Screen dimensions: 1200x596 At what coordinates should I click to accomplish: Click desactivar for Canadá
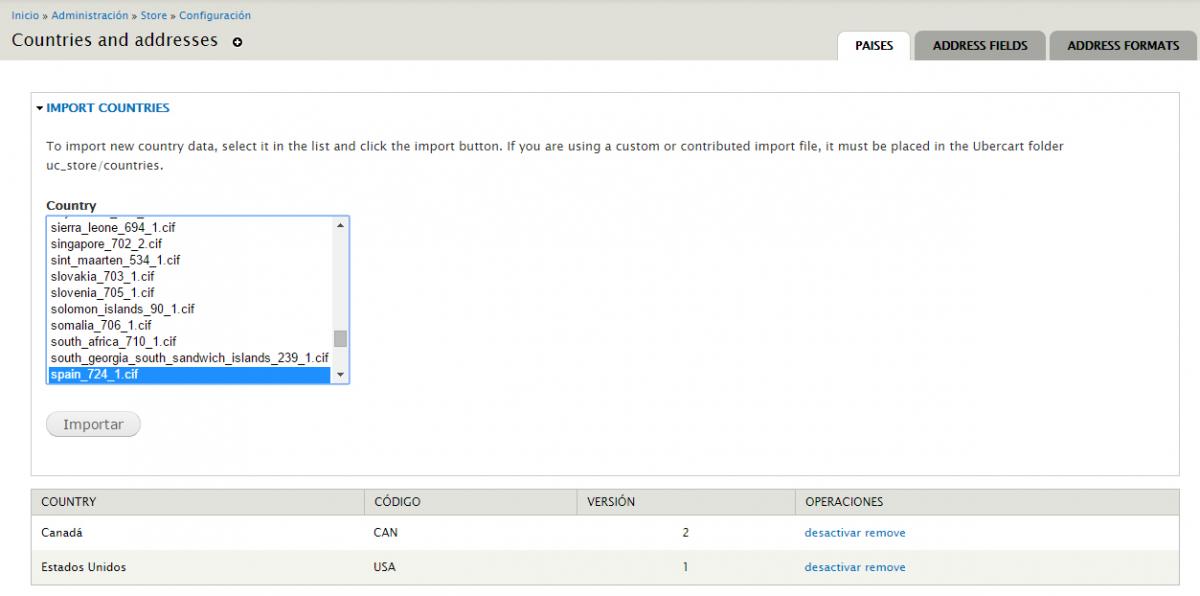(831, 532)
